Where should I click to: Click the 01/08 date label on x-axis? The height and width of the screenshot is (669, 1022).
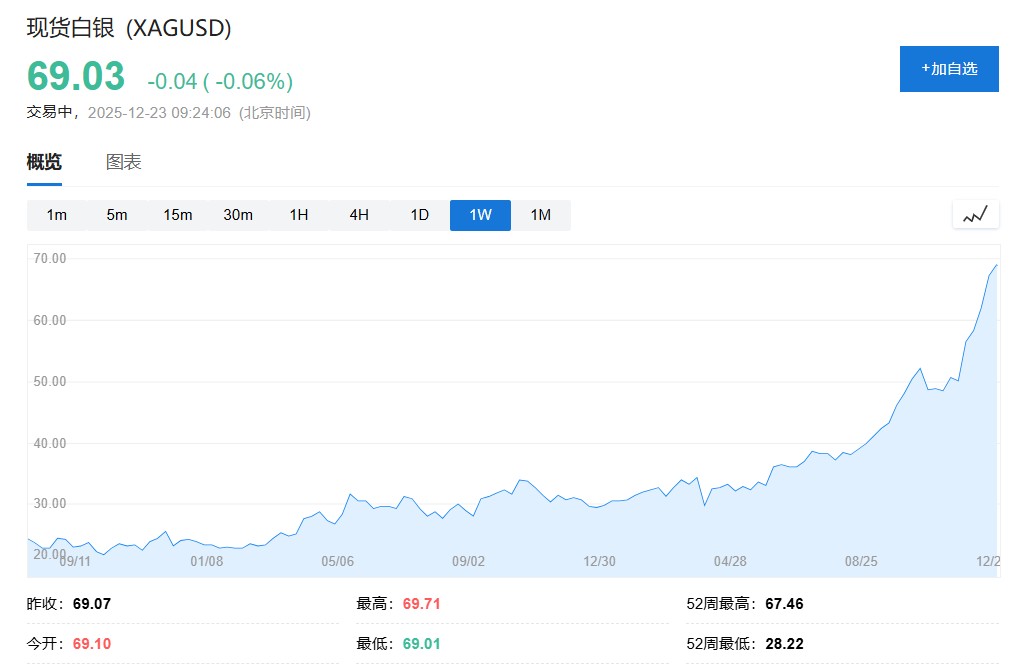pos(206,561)
